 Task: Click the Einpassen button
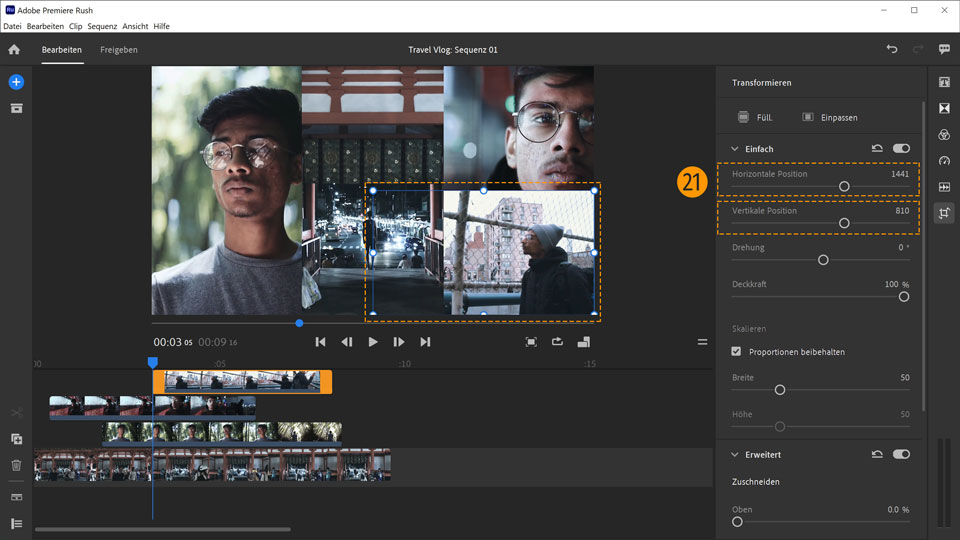coord(830,117)
